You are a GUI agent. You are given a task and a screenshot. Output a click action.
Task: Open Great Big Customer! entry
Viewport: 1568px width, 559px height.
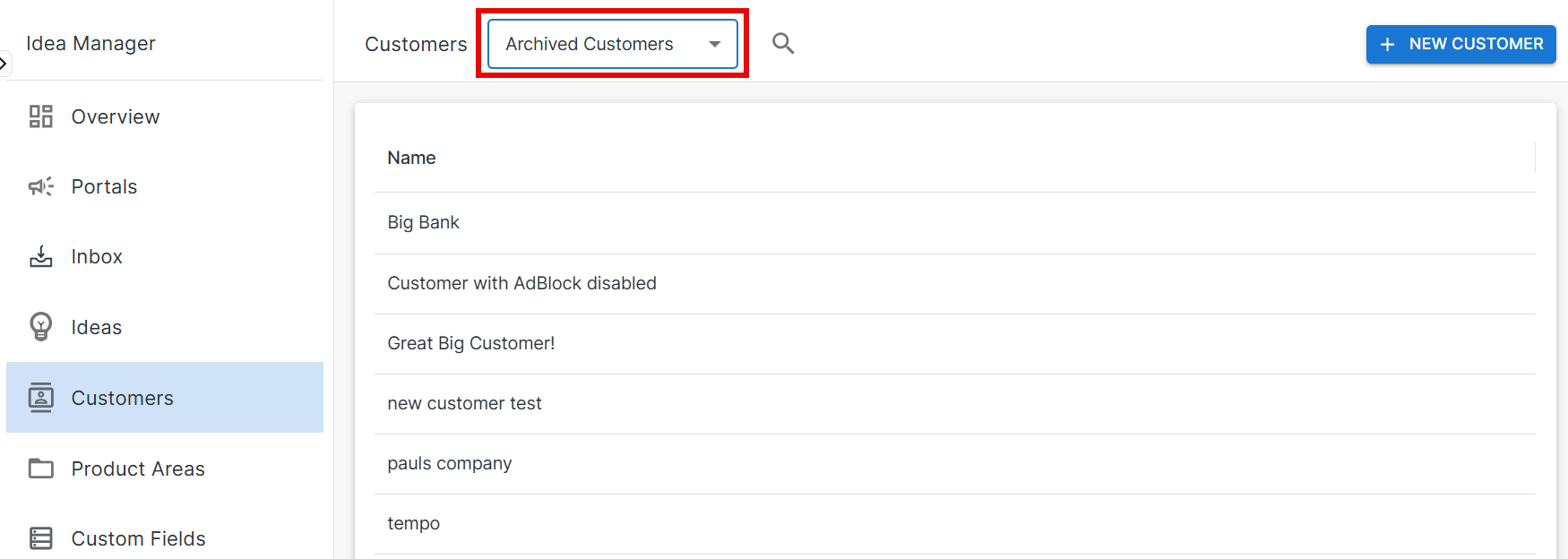(470, 343)
